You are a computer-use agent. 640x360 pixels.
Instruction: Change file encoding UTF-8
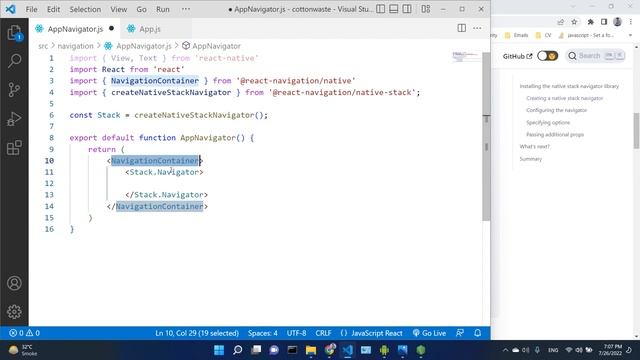[296, 333]
